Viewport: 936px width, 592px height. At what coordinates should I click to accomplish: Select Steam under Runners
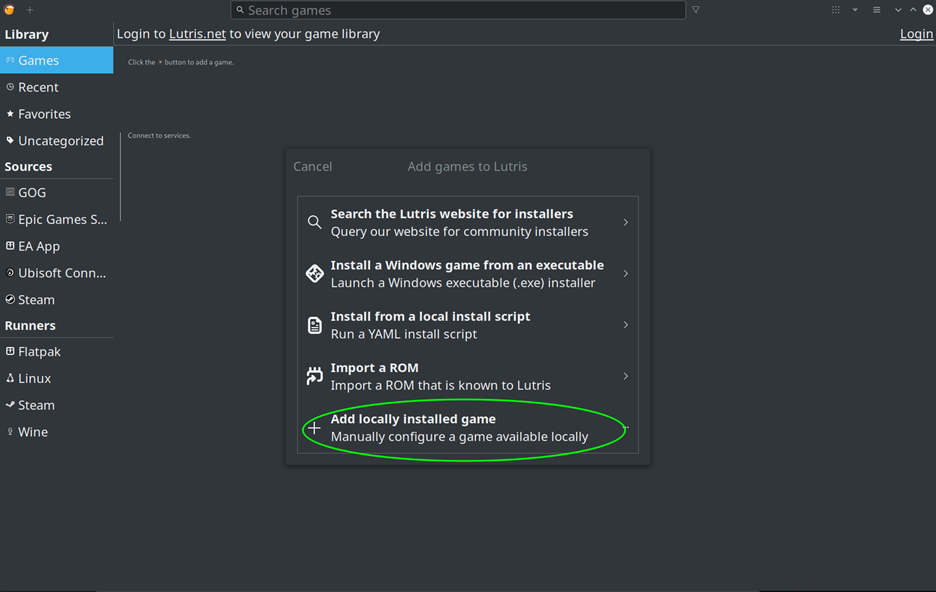tap(57, 406)
